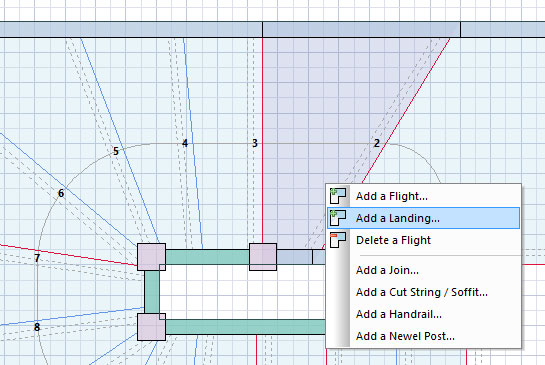Image resolution: width=545 pixels, height=365 pixels.
Task: Choose 'Add a Join...' option
Action: 423,270
